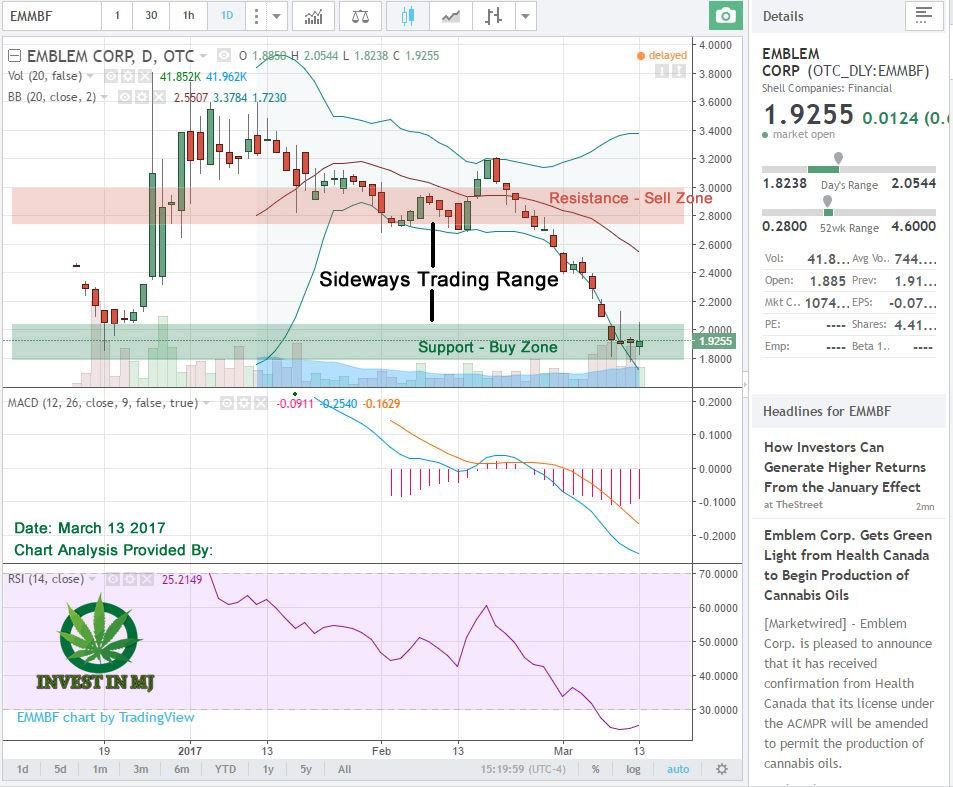Set the date range to All
Viewport: 953px width, 787px height.
345,769
